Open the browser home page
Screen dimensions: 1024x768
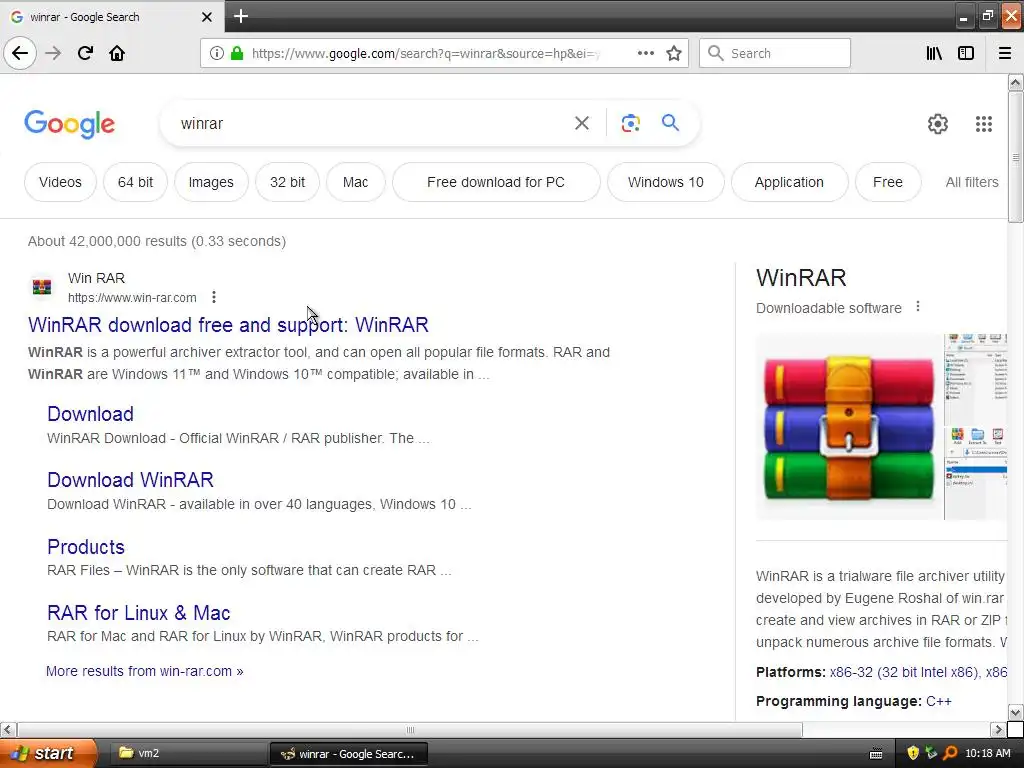(x=117, y=53)
